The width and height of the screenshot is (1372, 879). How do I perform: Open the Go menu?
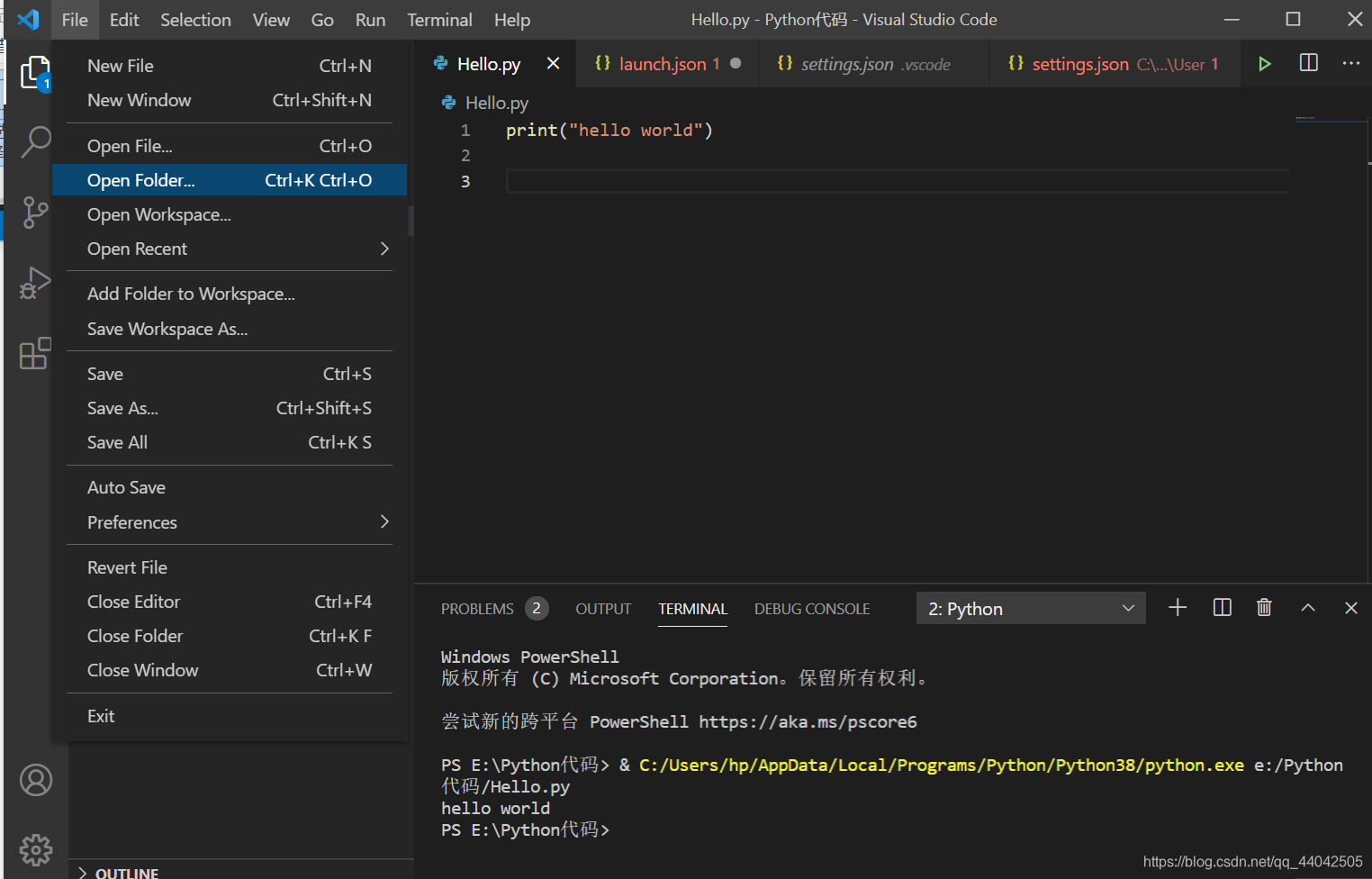[322, 20]
